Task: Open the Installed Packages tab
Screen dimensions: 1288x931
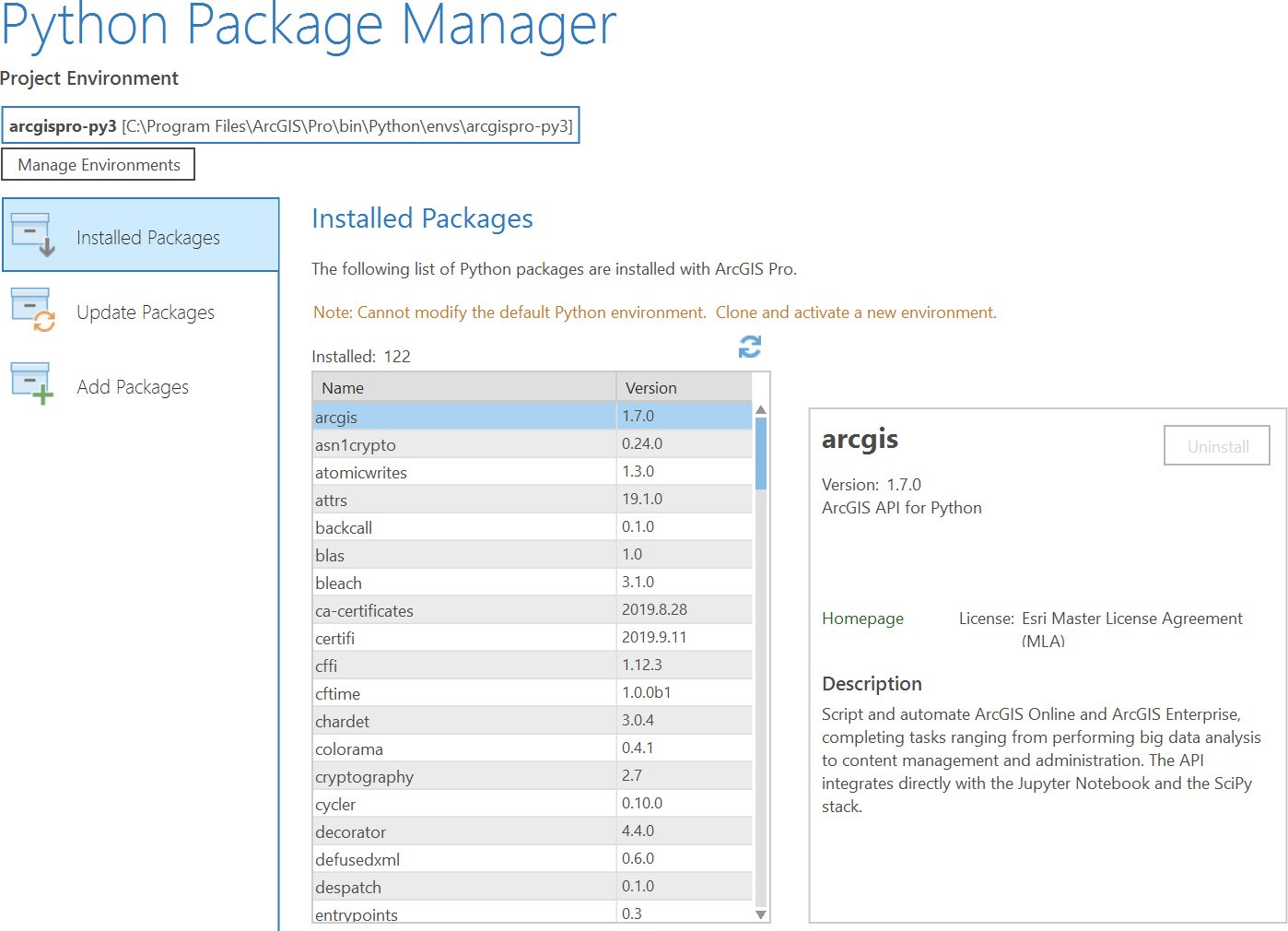Action: pyautogui.click(x=147, y=238)
